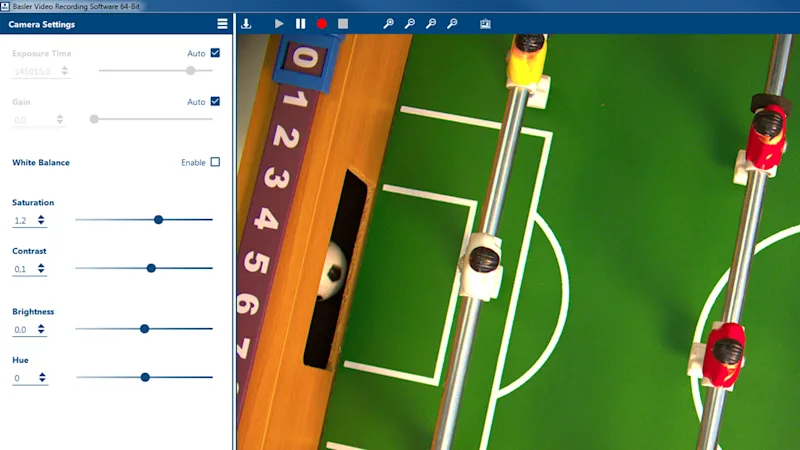Uncheck the Exposure Time Auto checkbox

[215, 53]
